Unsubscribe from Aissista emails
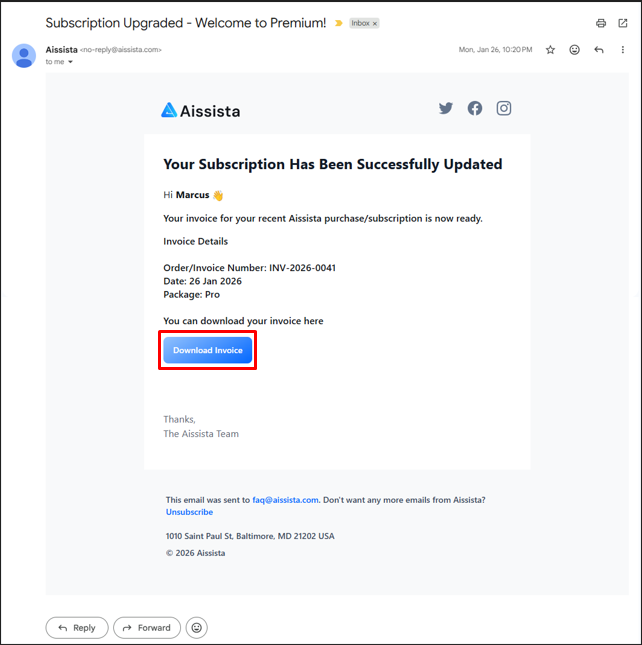Image resolution: width=642 pixels, height=645 pixels. click(189, 512)
